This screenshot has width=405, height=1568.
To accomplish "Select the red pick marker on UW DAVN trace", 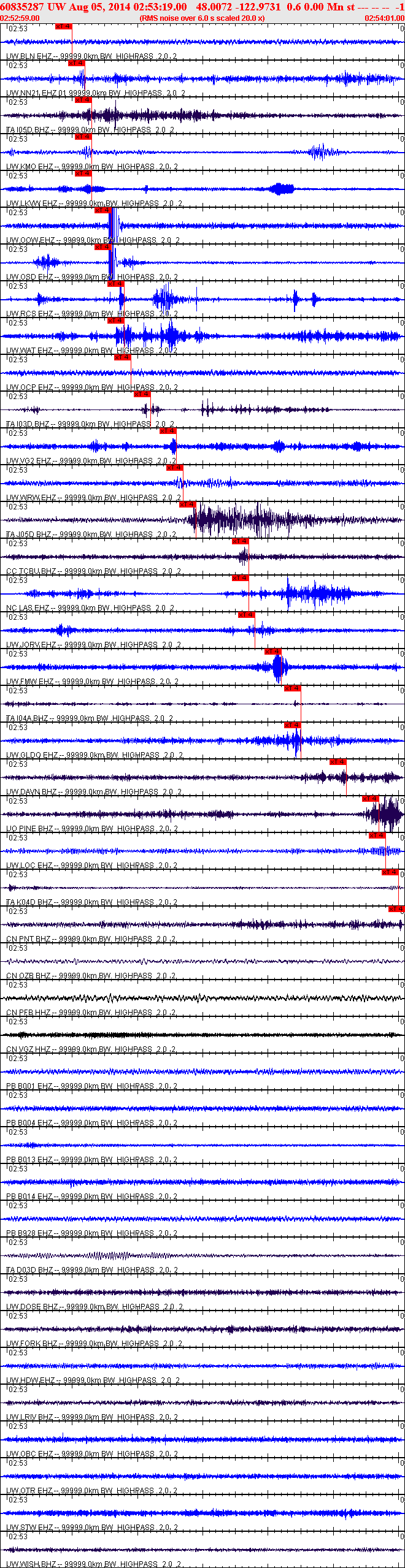I will (337, 762).
